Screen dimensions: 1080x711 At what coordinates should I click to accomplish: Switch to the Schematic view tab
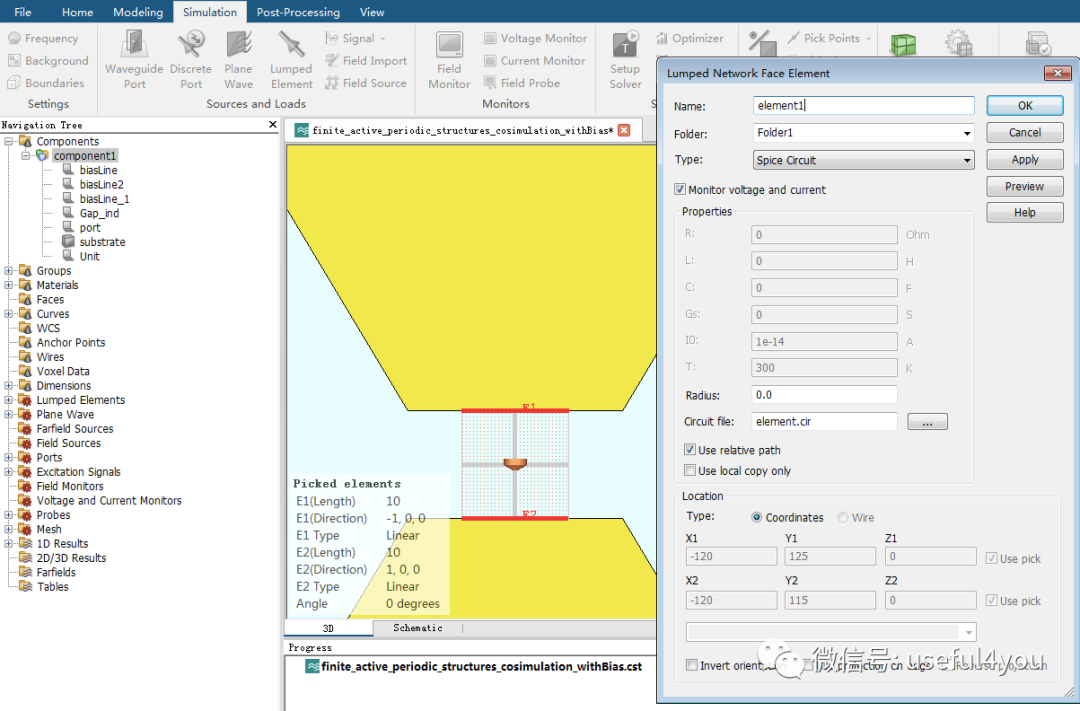(x=418, y=628)
